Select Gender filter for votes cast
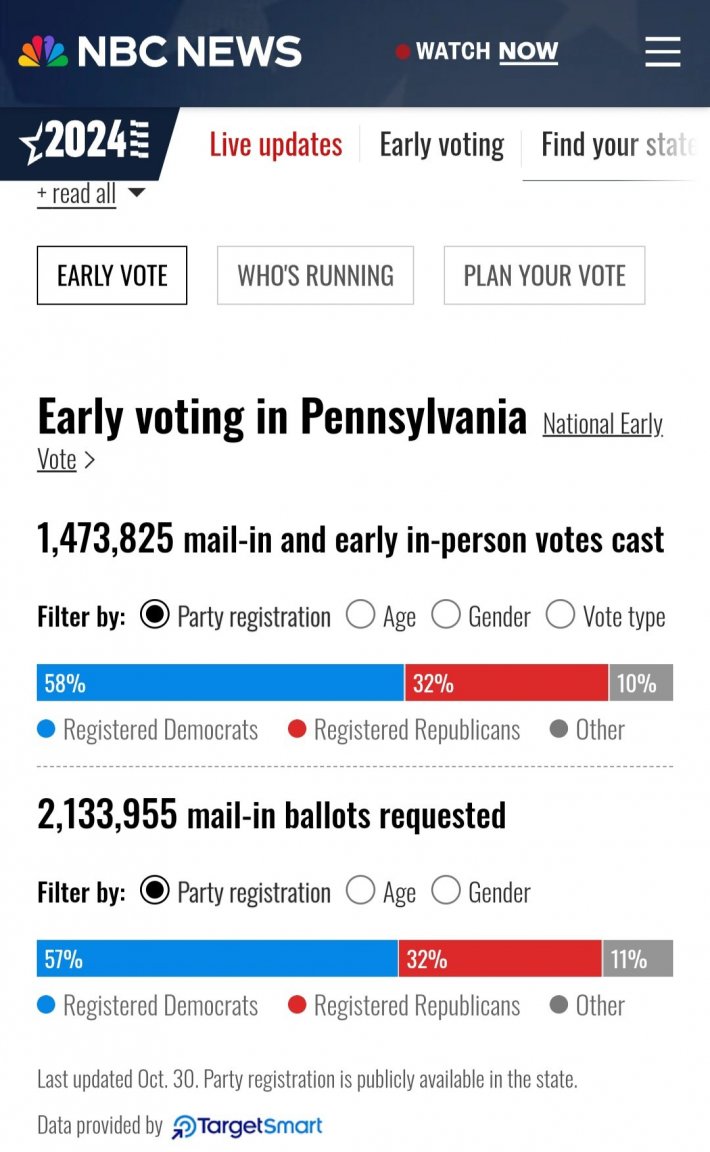The height and width of the screenshot is (1152, 710). [445, 614]
